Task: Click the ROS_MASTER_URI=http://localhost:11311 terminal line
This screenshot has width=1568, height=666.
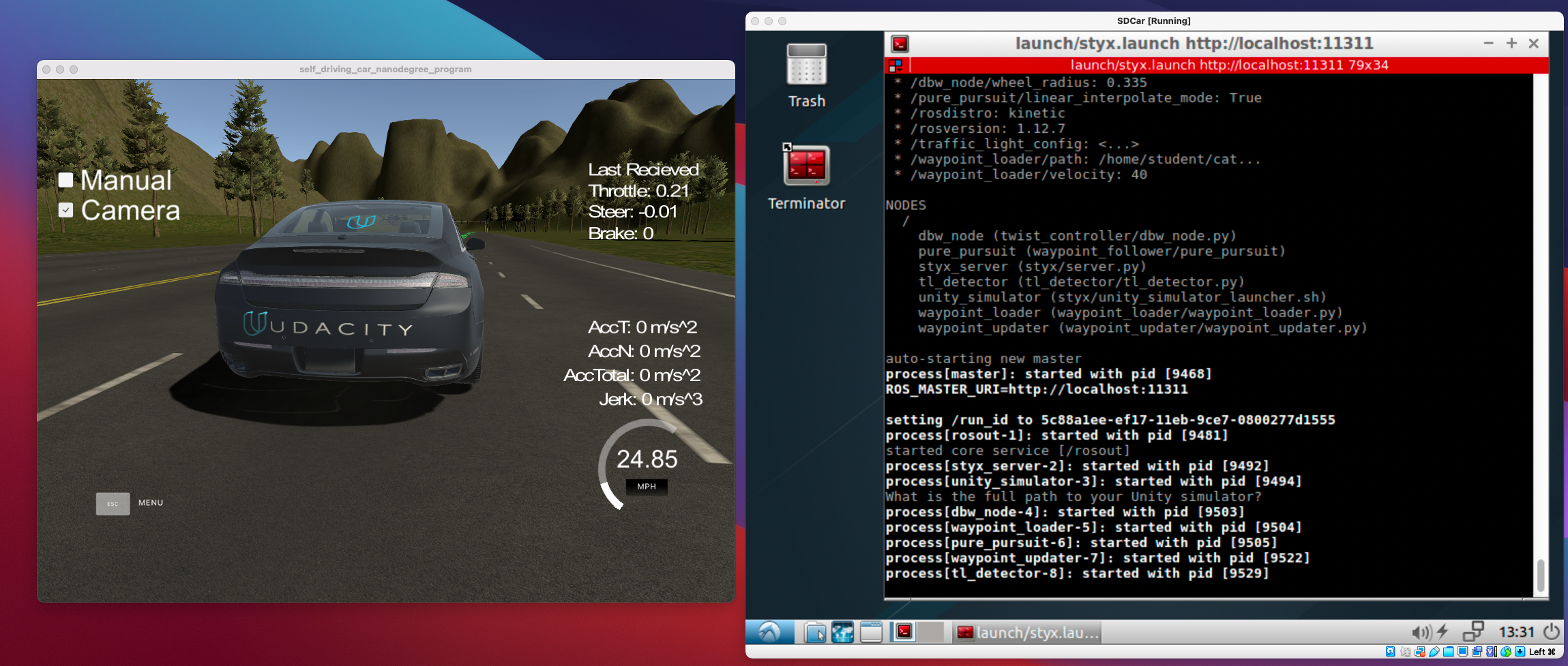Action: 1037,389
